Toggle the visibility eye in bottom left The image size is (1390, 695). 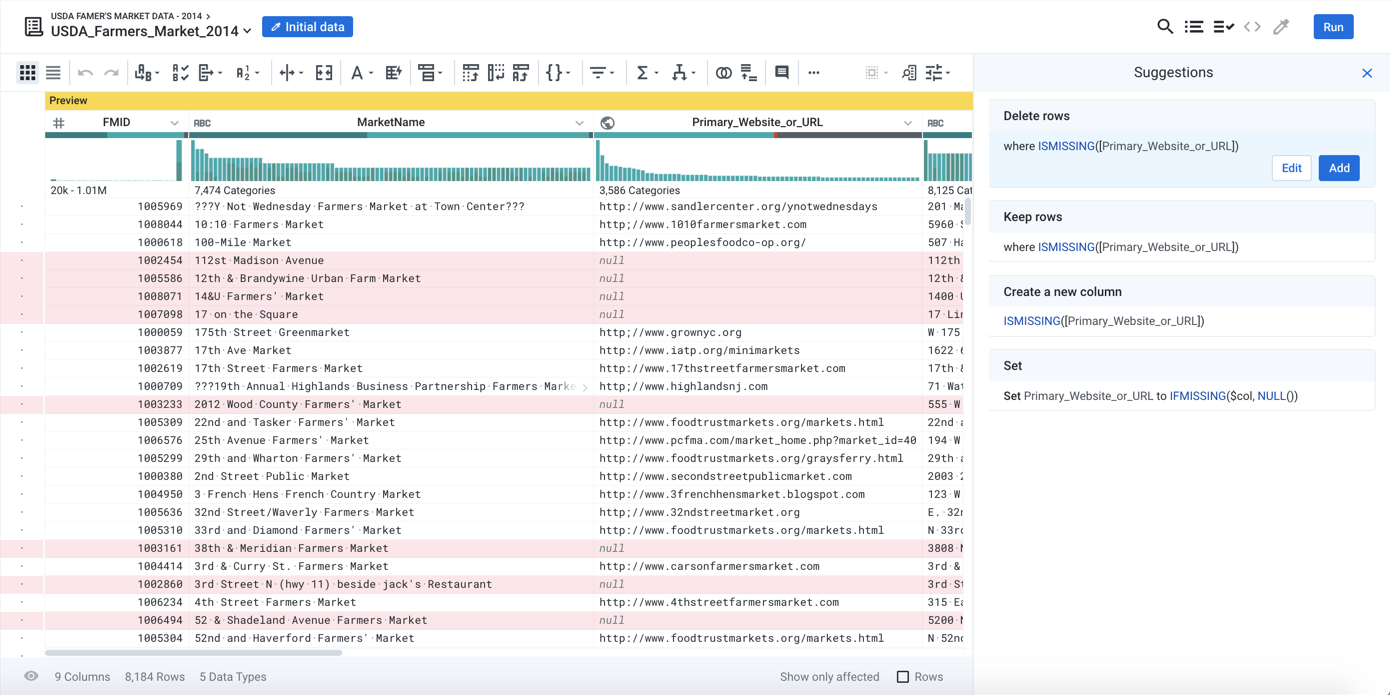31,677
